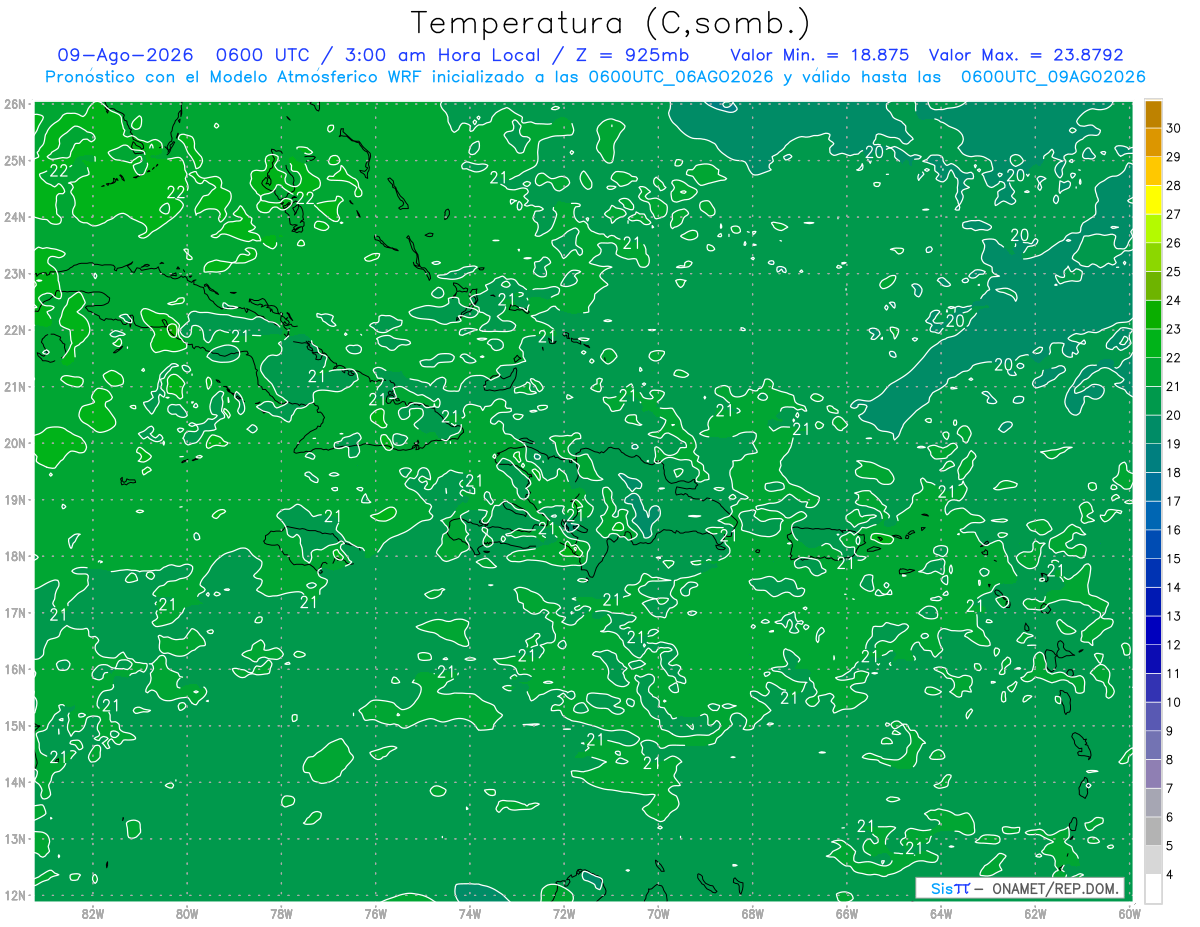Click the lime colorbar segment between 26 and 27
This screenshot has width=1200, height=927.
coord(1153,228)
